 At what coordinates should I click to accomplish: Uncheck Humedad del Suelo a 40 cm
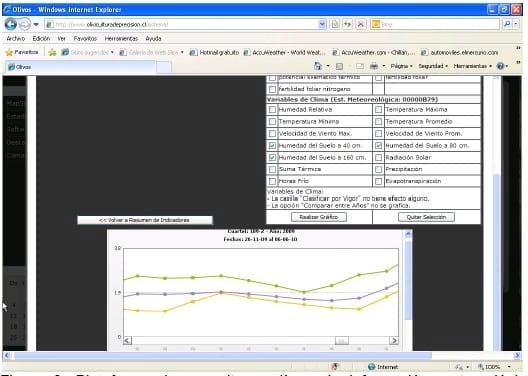click(272, 145)
